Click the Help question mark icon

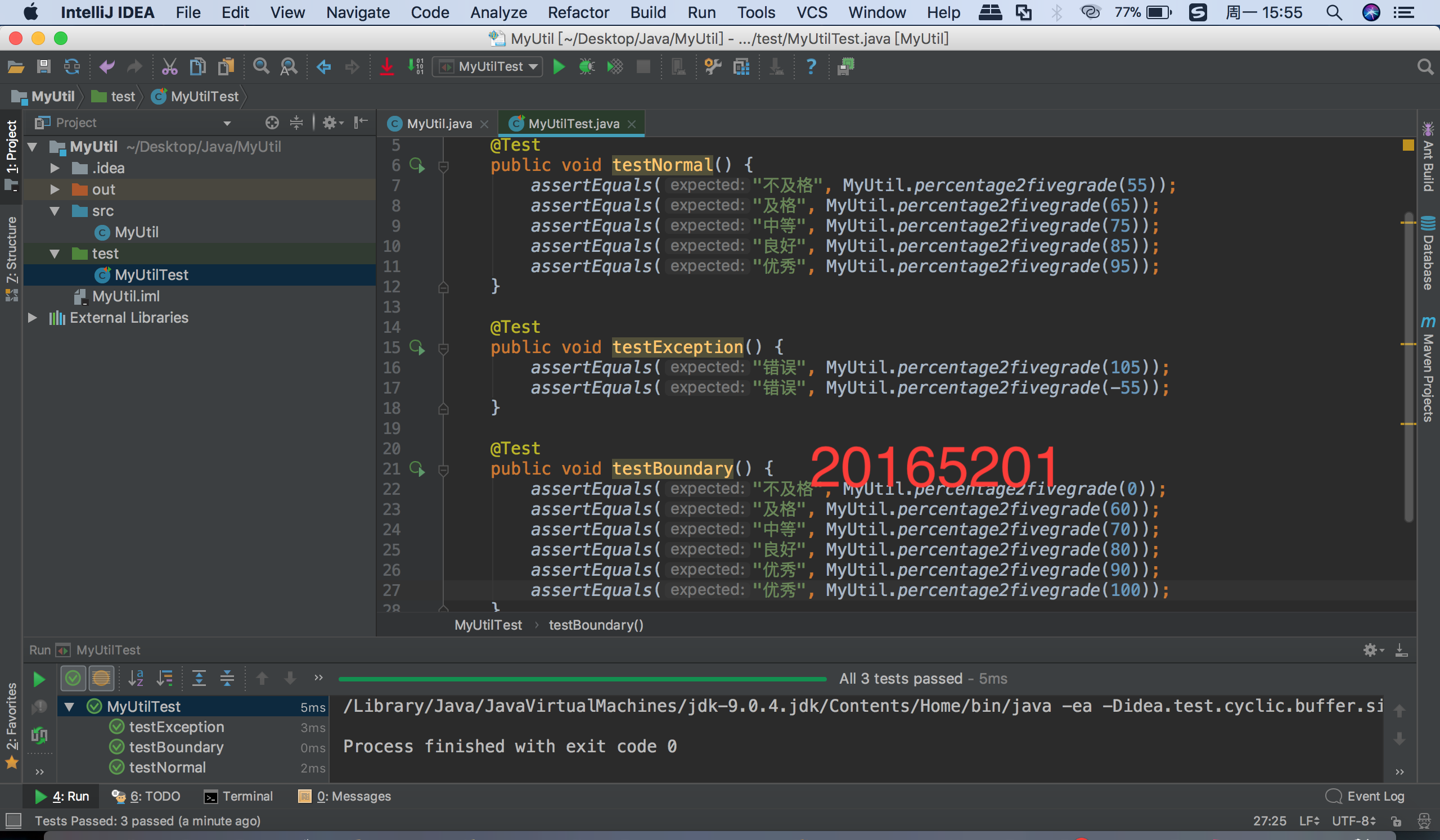pyautogui.click(x=811, y=67)
